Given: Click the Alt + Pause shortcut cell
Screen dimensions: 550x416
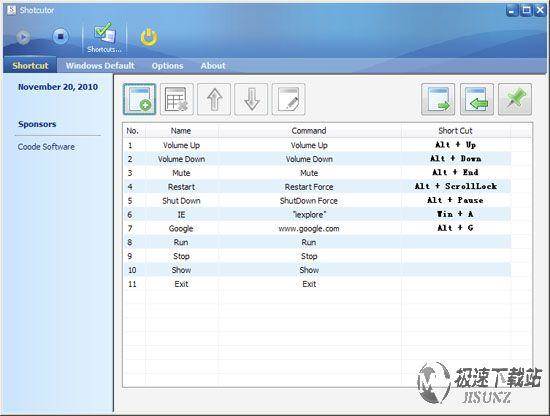Looking at the screenshot, I should pyautogui.click(x=455, y=200).
